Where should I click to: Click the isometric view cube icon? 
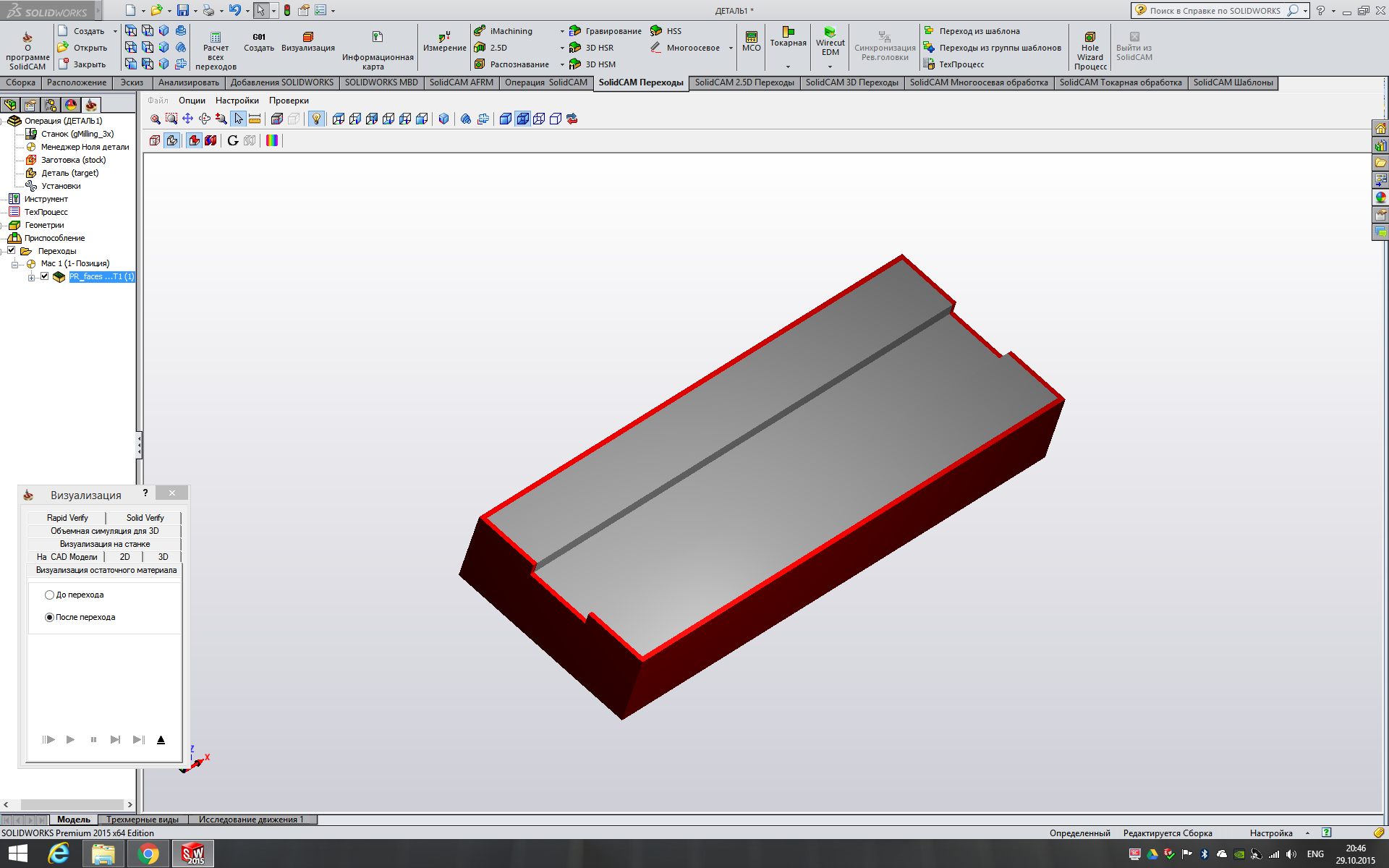coord(443,119)
